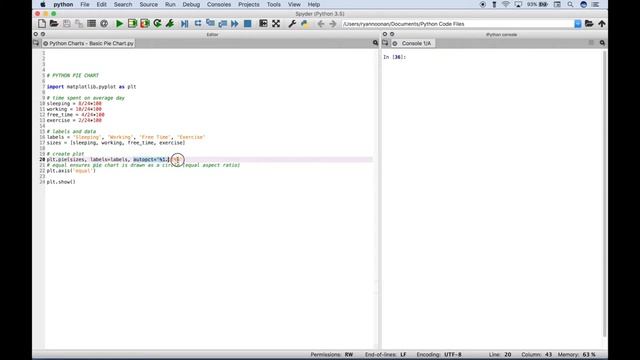640x360 pixels.
Task: Open the Projects menu
Action: (x=249, y=4)
